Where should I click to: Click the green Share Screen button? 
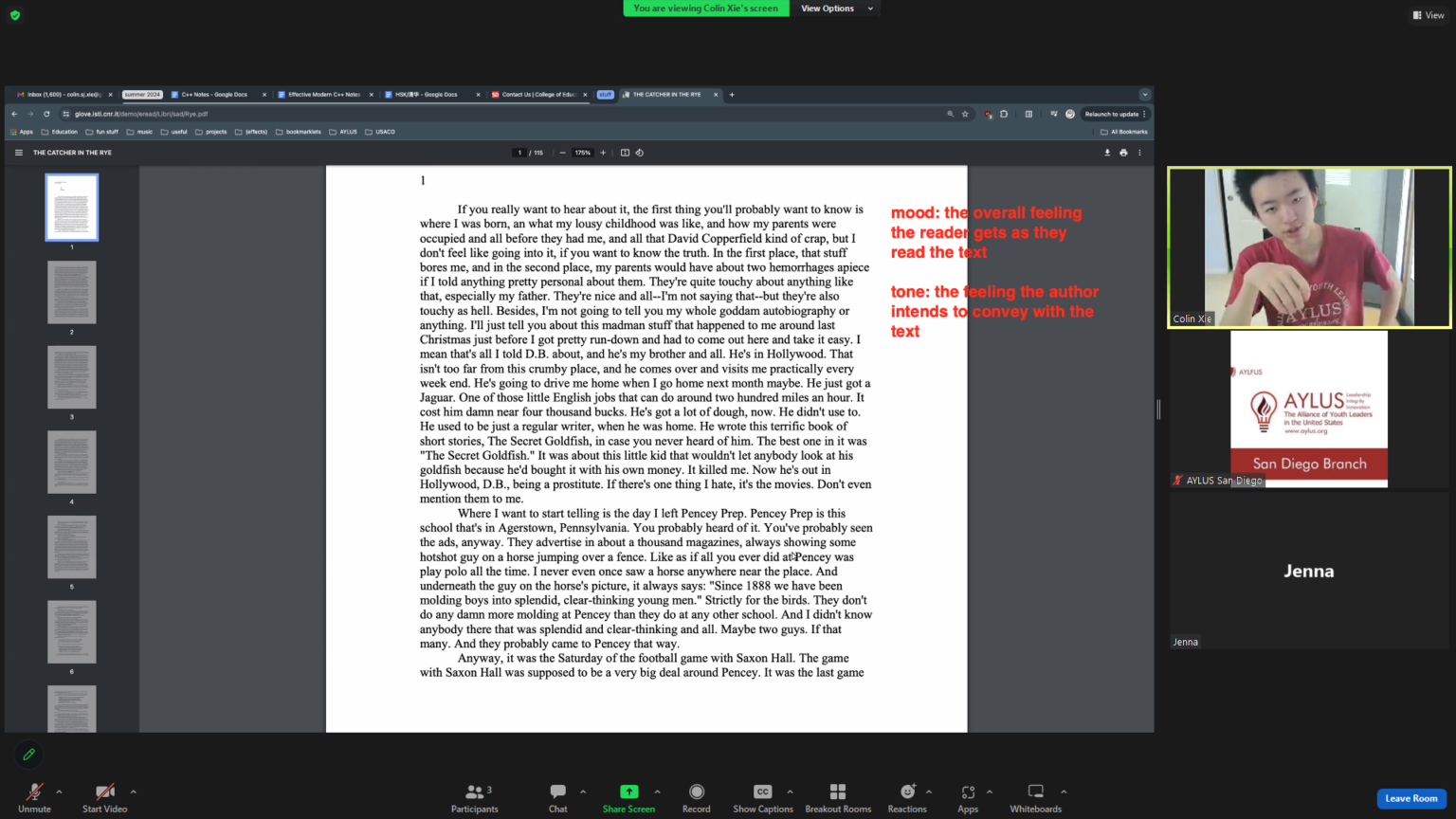point(628,797)
